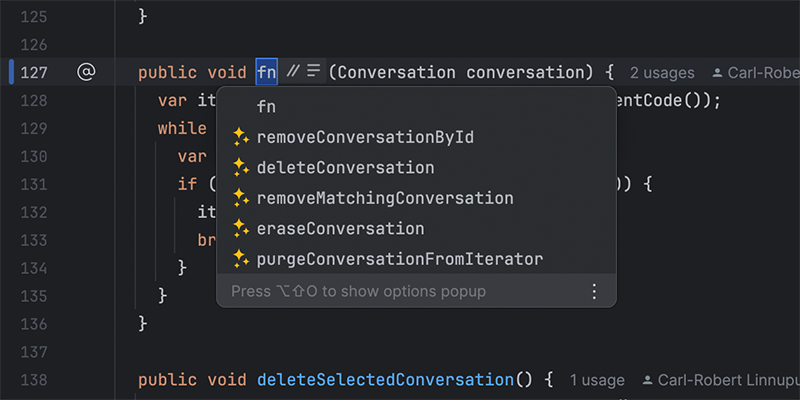Click the deleteSelectedConversation method name
This screenshot has height=400, width=800.
coord(385,380)
